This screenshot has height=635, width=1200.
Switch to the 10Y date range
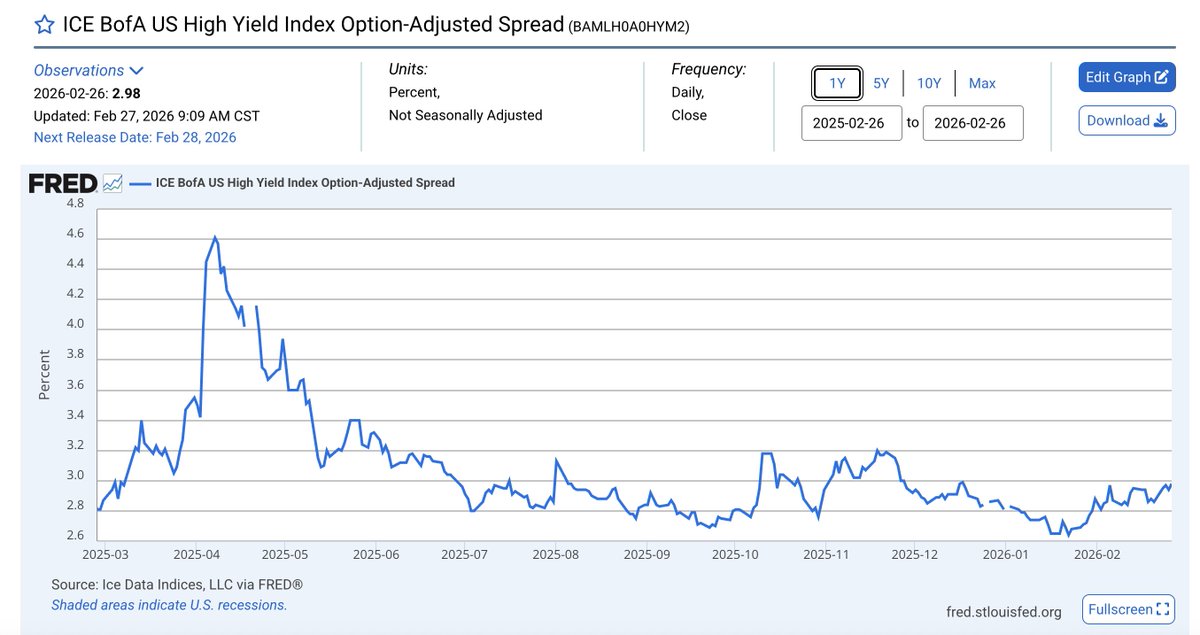pos(929,83)
